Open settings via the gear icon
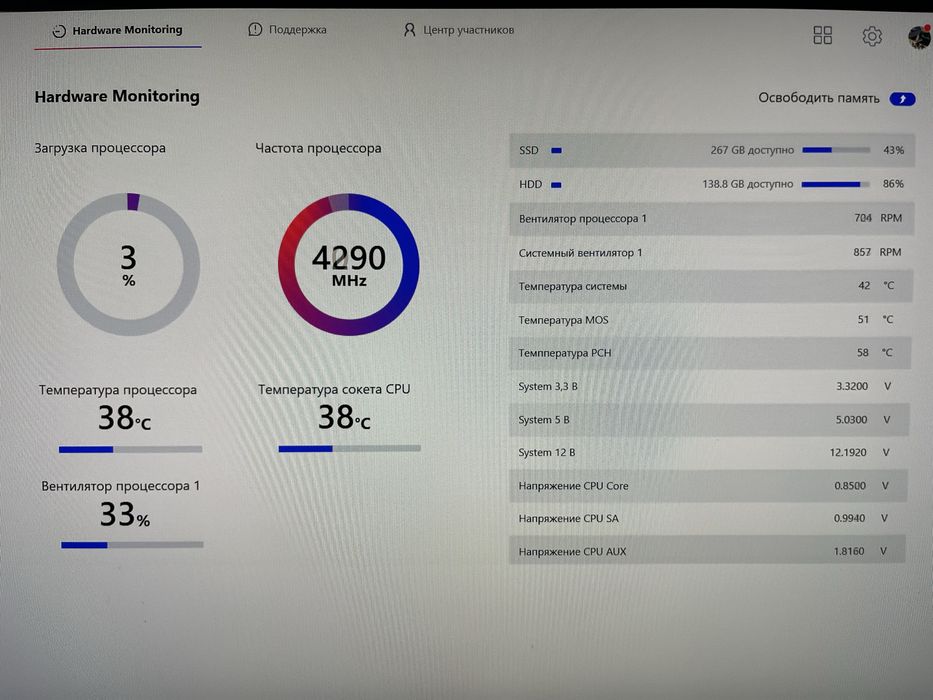 pos(872,36)
